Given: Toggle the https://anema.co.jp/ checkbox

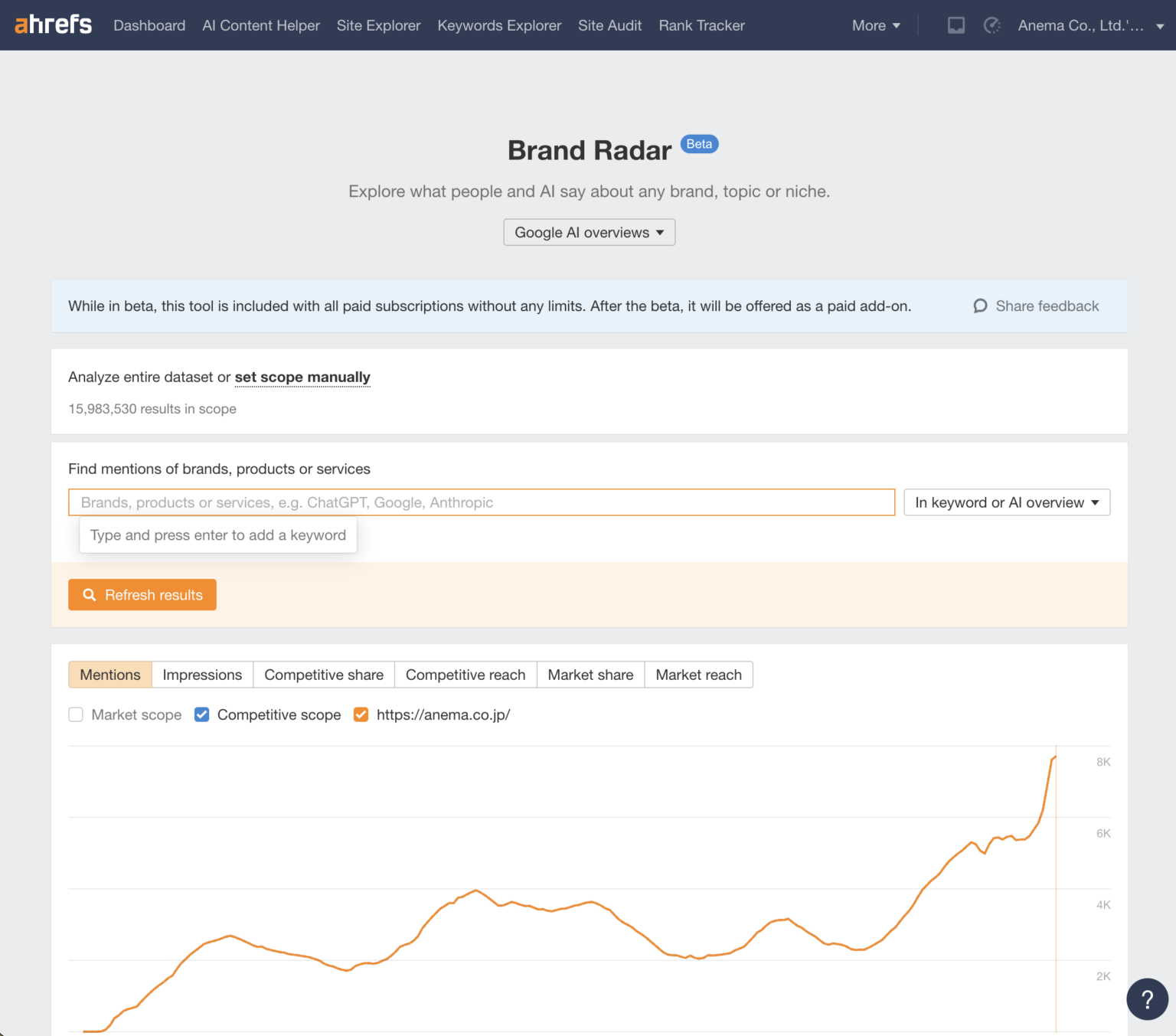Looking at the screenshot, I should 361,714.
